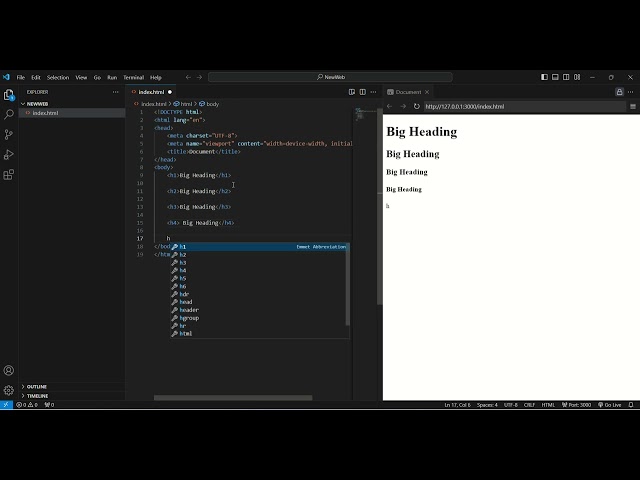This screenshot has height=480, width=640.
Task: Toggle the primary side bar
Action: (x=544, y=77)
